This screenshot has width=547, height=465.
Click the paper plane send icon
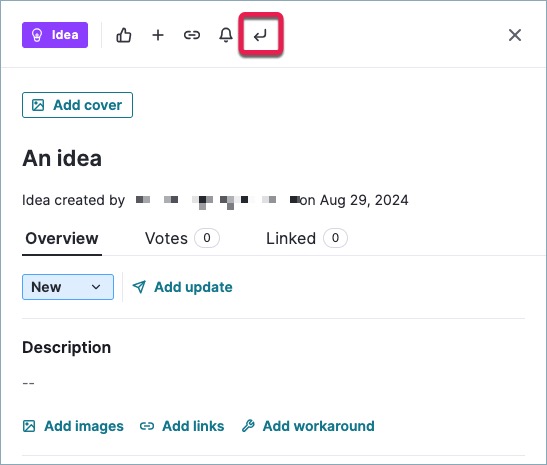139,287
